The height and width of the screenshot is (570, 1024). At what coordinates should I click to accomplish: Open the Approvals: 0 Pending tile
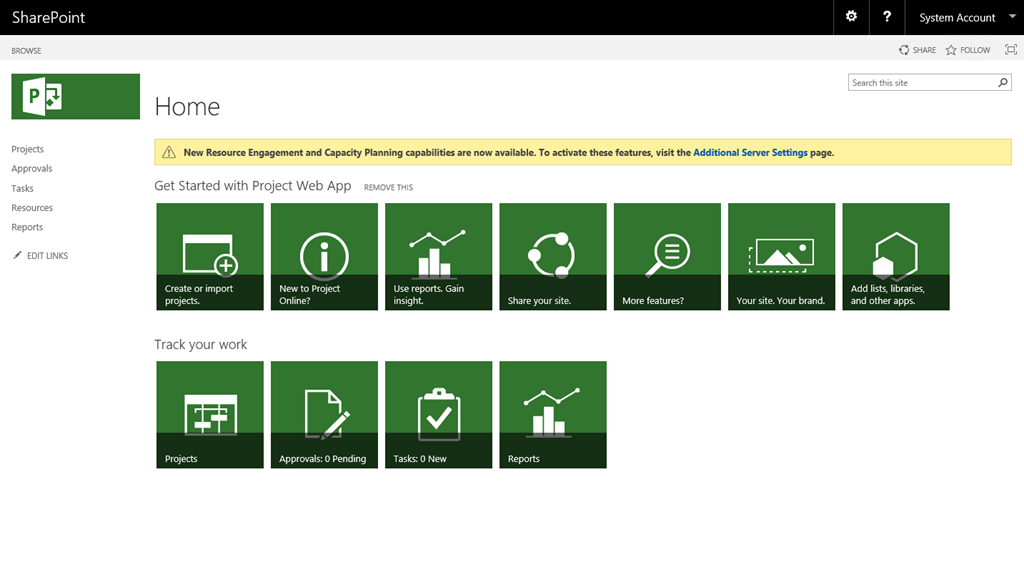[x=324, y=414]
